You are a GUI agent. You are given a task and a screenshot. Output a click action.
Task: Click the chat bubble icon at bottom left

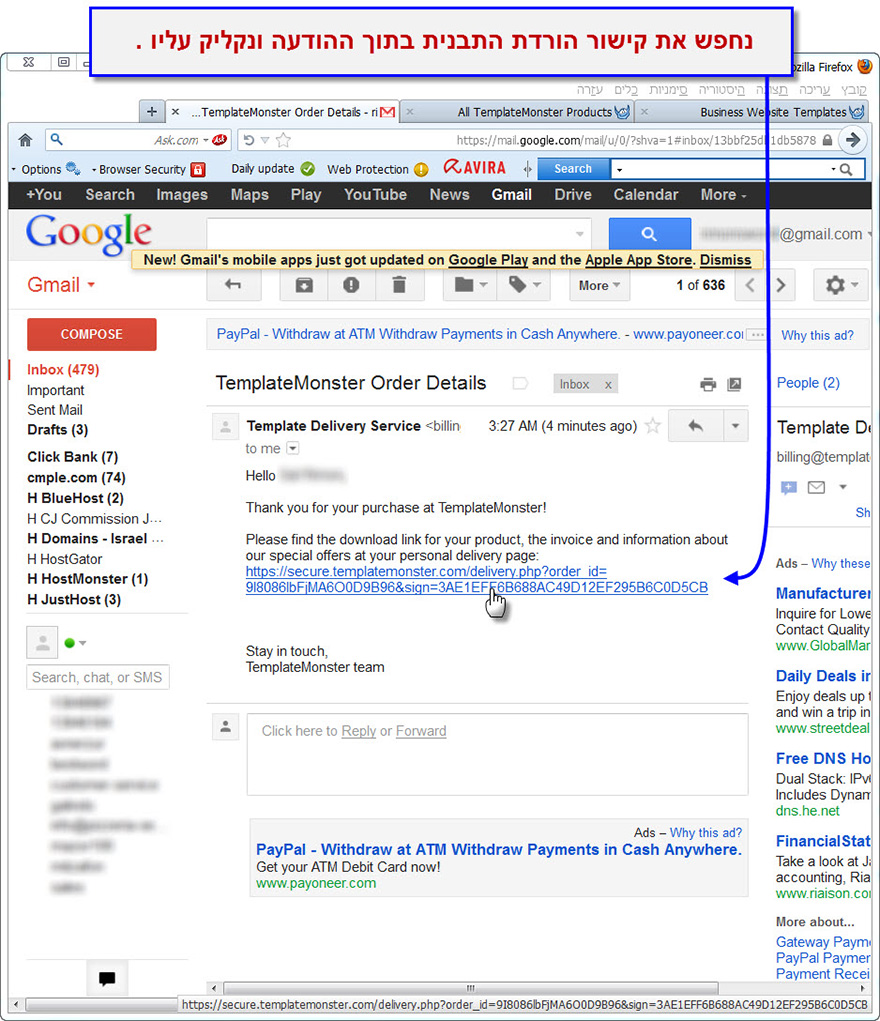(107, 978)
